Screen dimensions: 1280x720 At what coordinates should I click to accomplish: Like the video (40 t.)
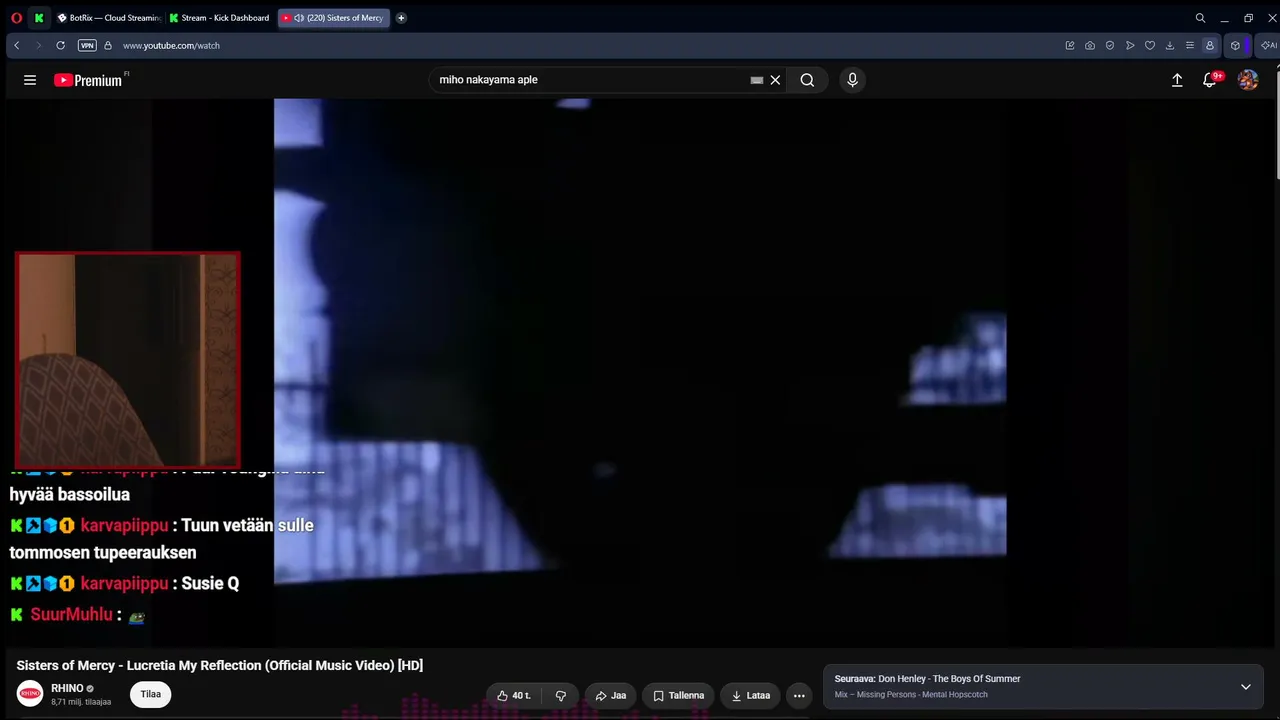click(514, 695)
